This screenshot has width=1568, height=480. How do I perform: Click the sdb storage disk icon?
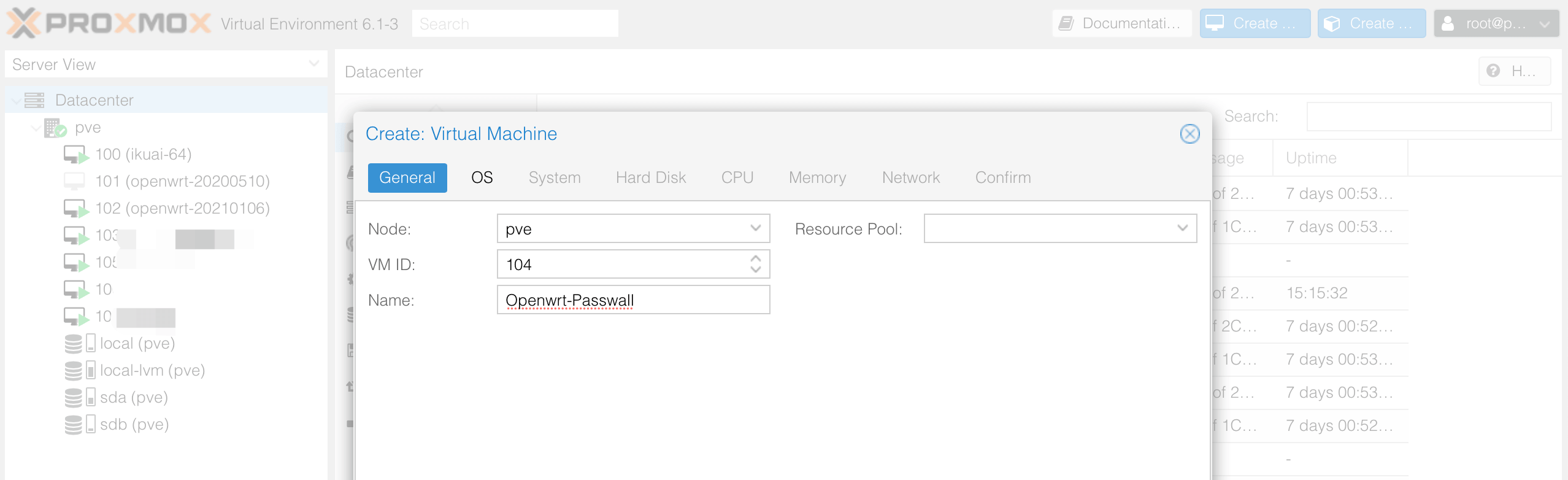80,424
